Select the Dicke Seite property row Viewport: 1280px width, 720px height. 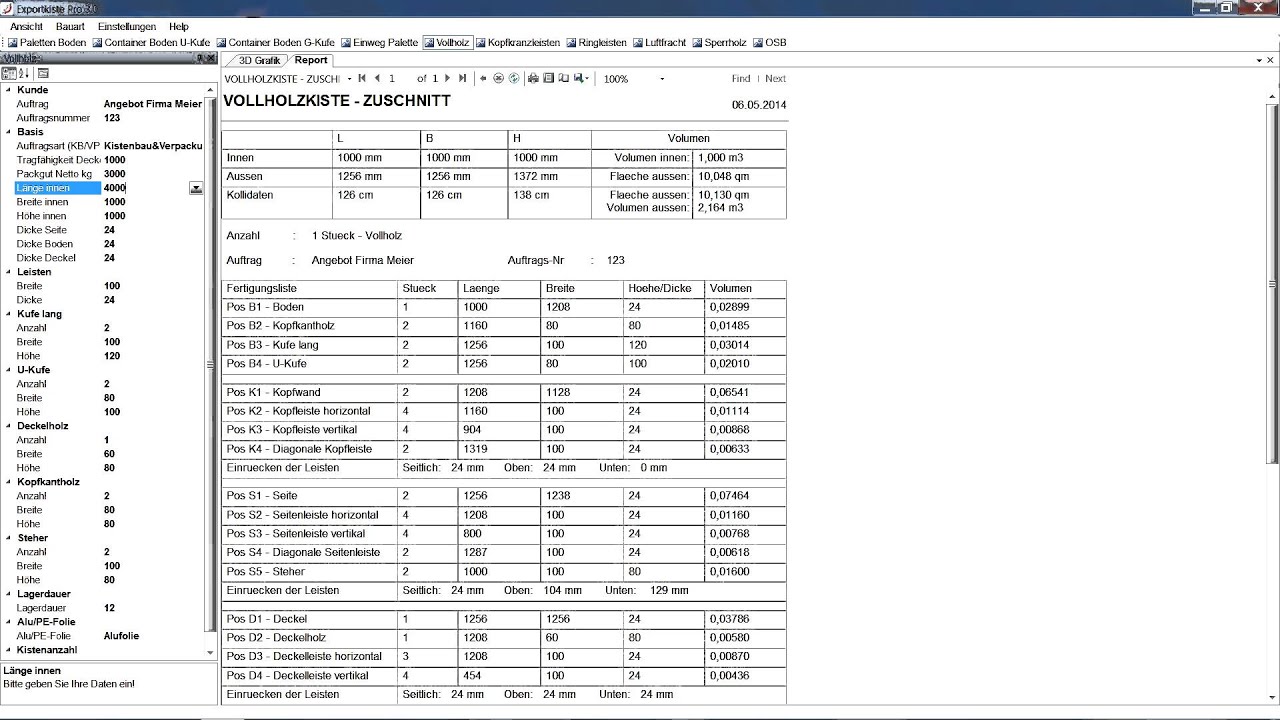point(109,230)
